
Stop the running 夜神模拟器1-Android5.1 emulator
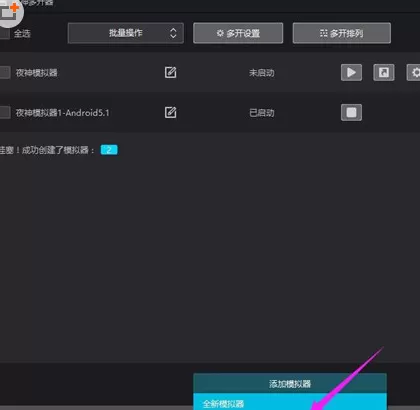351,112
